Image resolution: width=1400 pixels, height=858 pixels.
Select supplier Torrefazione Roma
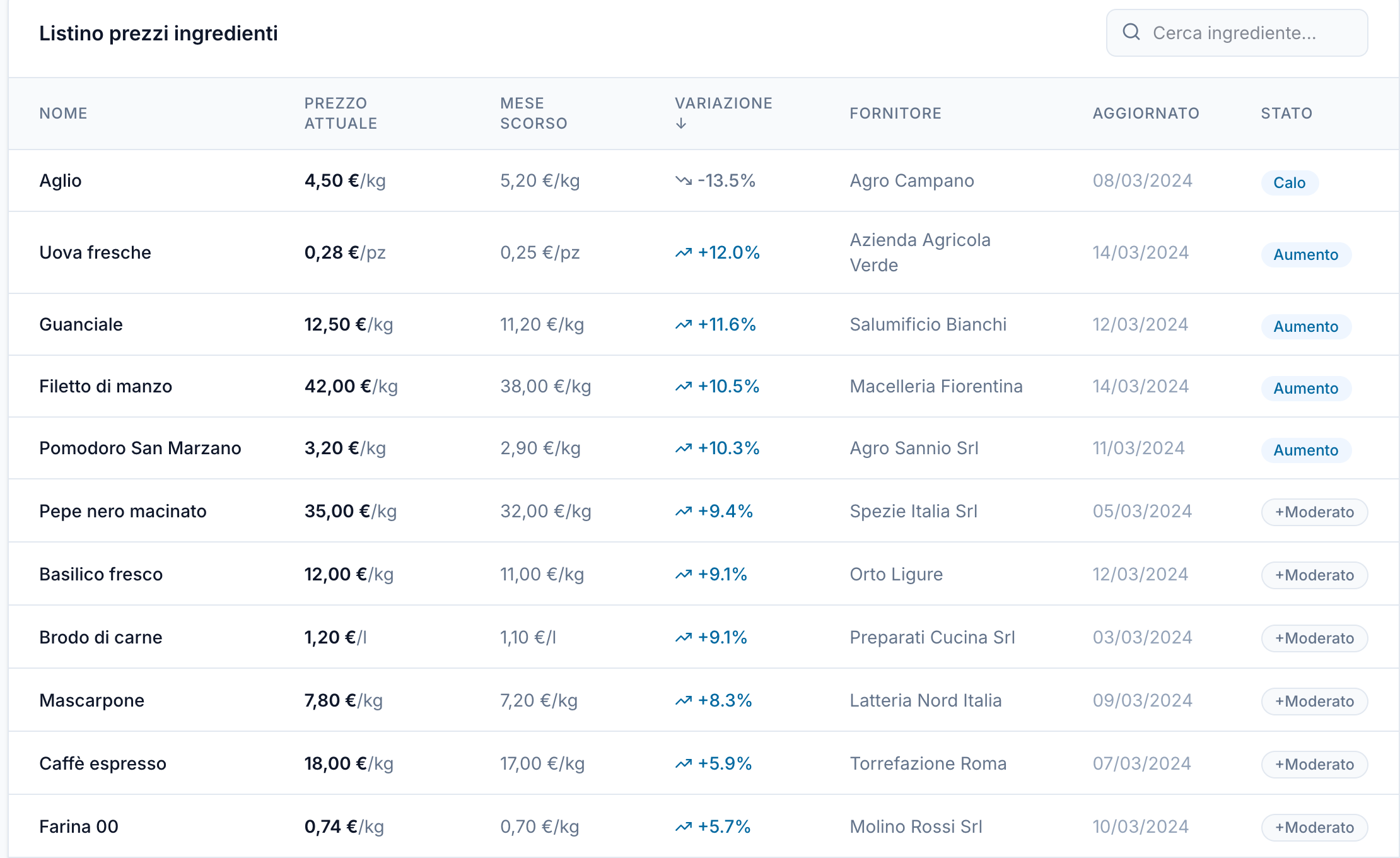pyautogui.click(x=928, y=763)
